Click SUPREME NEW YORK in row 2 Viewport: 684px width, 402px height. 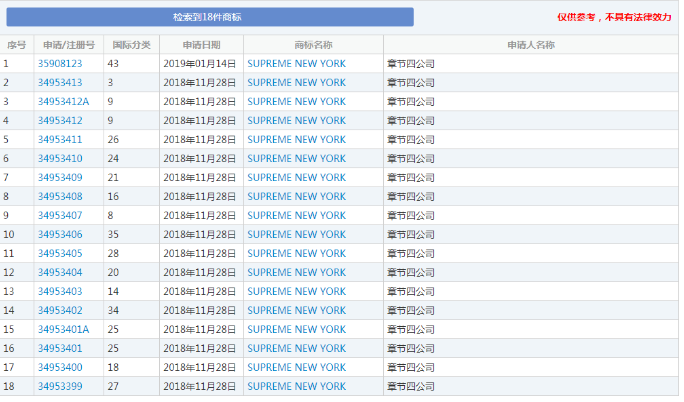(297, 82)
